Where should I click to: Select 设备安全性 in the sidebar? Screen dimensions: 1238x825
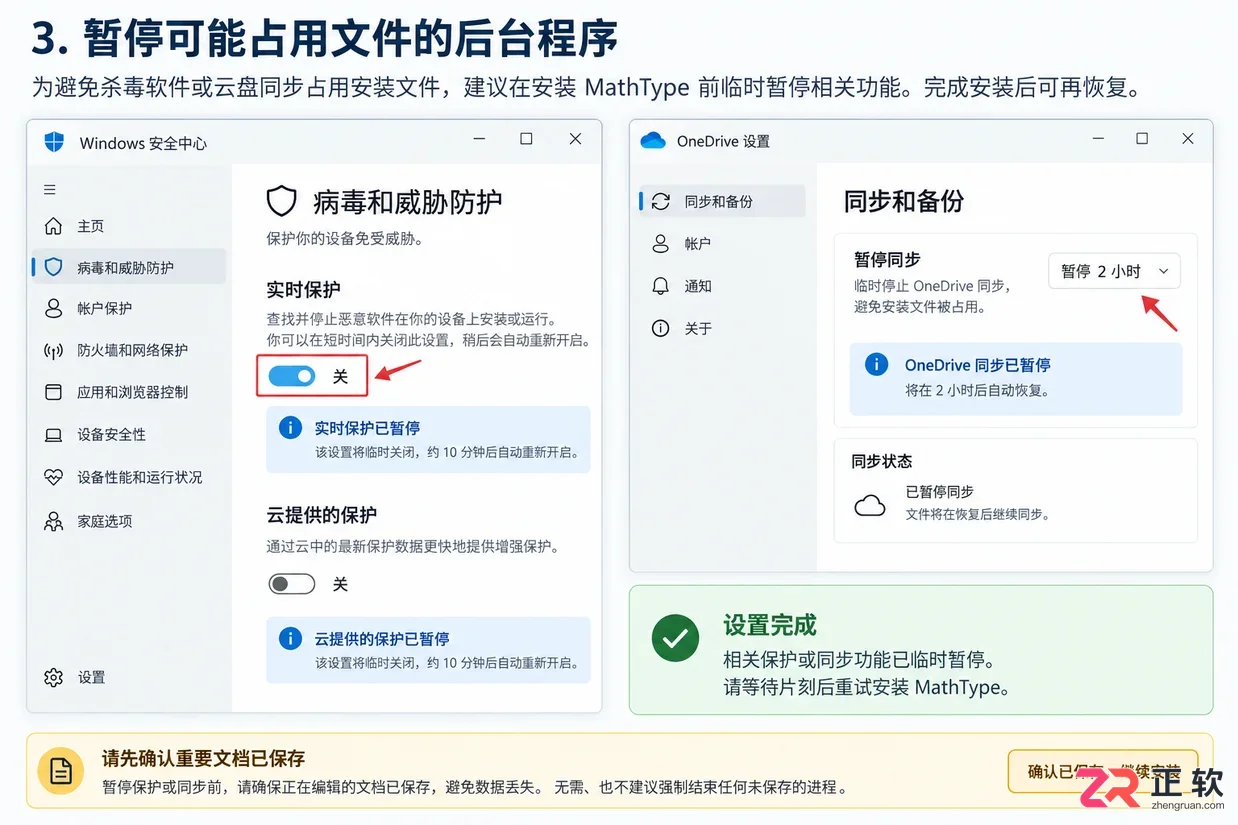(x=129, y=435)
